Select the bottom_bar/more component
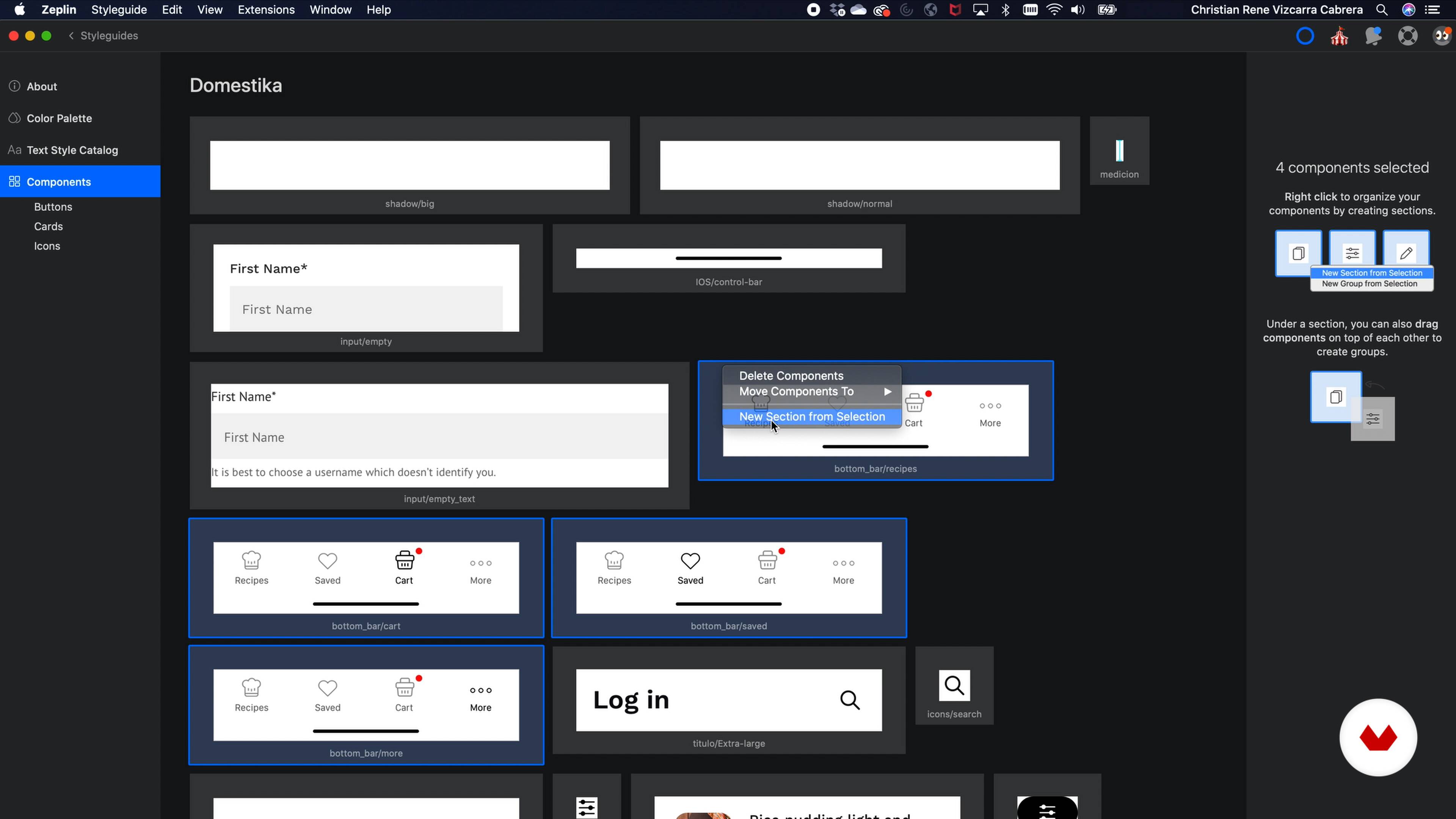This screenshot has width=1456, height=819. (366, 705)
